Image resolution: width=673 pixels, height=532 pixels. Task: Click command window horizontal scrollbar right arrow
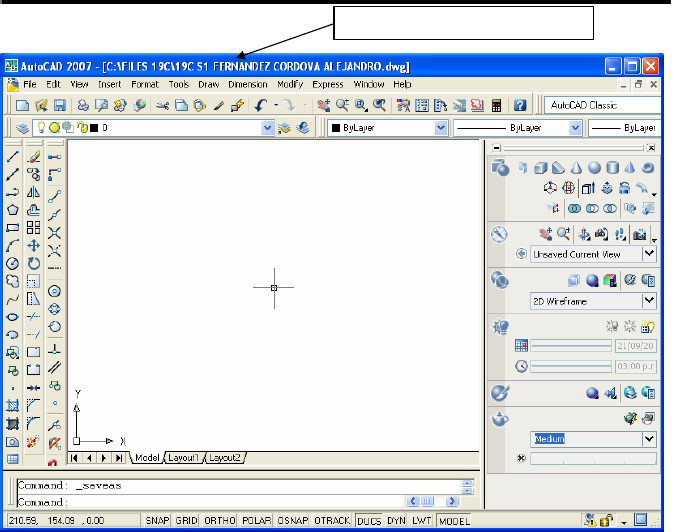(x=452, y=501)
